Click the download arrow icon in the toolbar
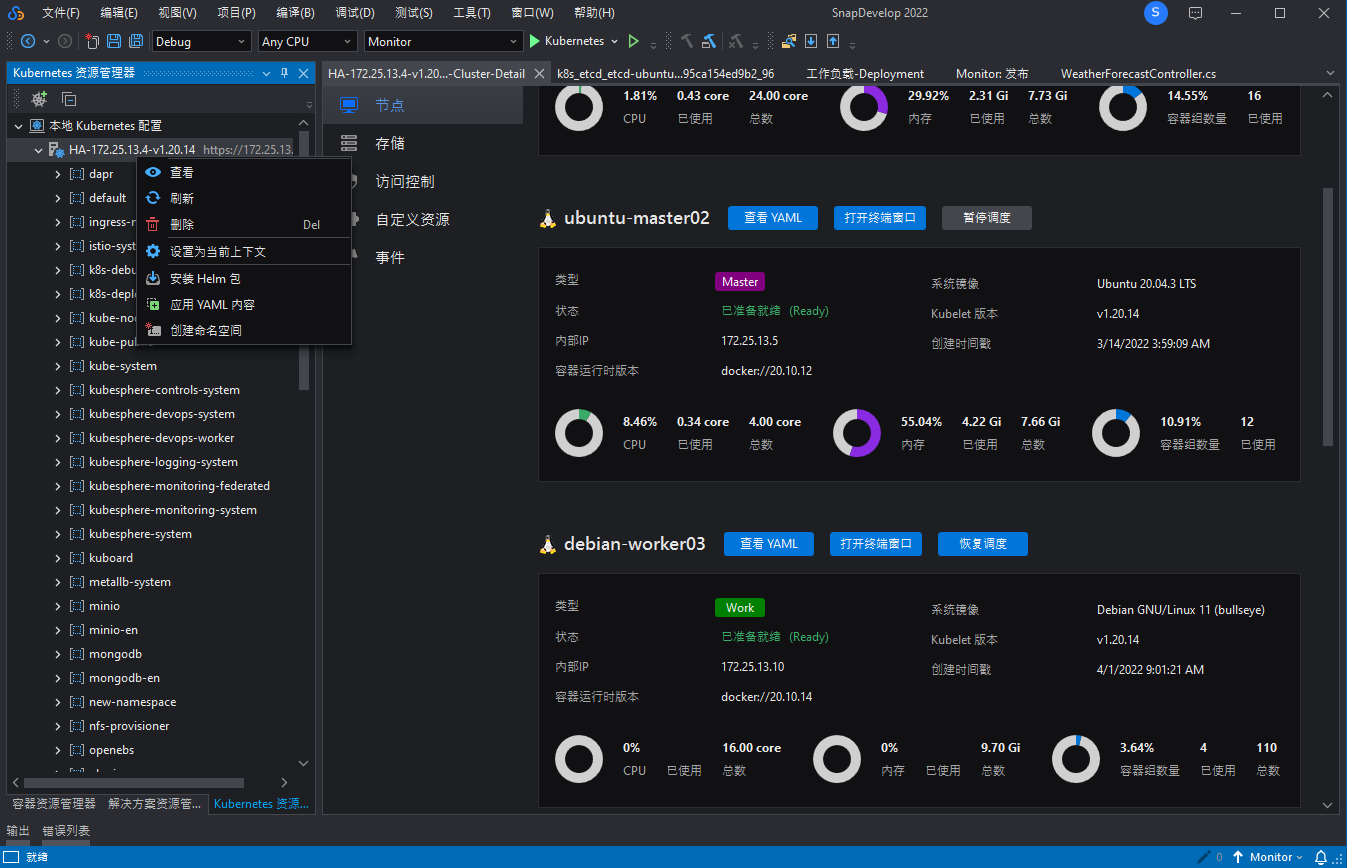The image size is (1347, 868). [811, 41]
